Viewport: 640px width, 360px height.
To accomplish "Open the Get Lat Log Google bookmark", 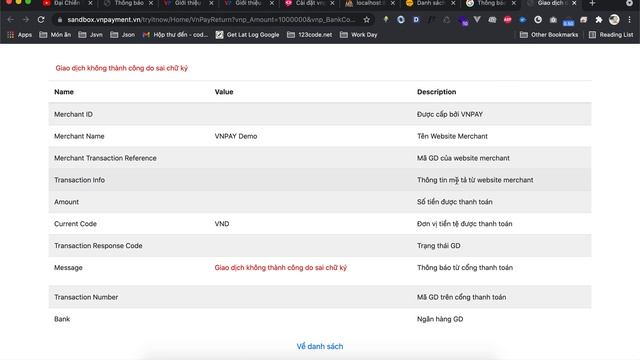I will click(x=247, y=35).
